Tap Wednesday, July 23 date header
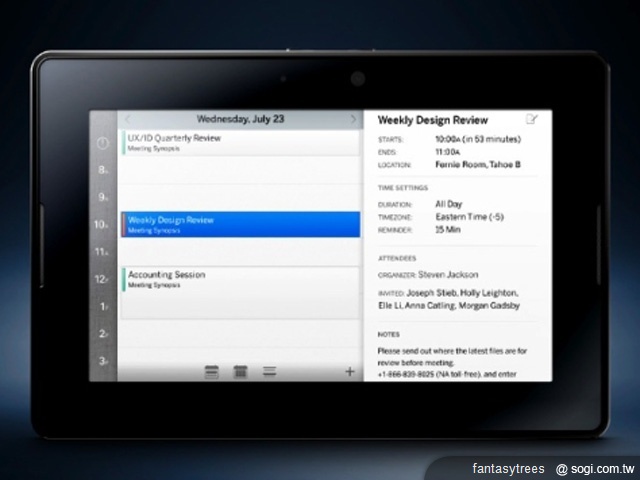 [240, 119]
